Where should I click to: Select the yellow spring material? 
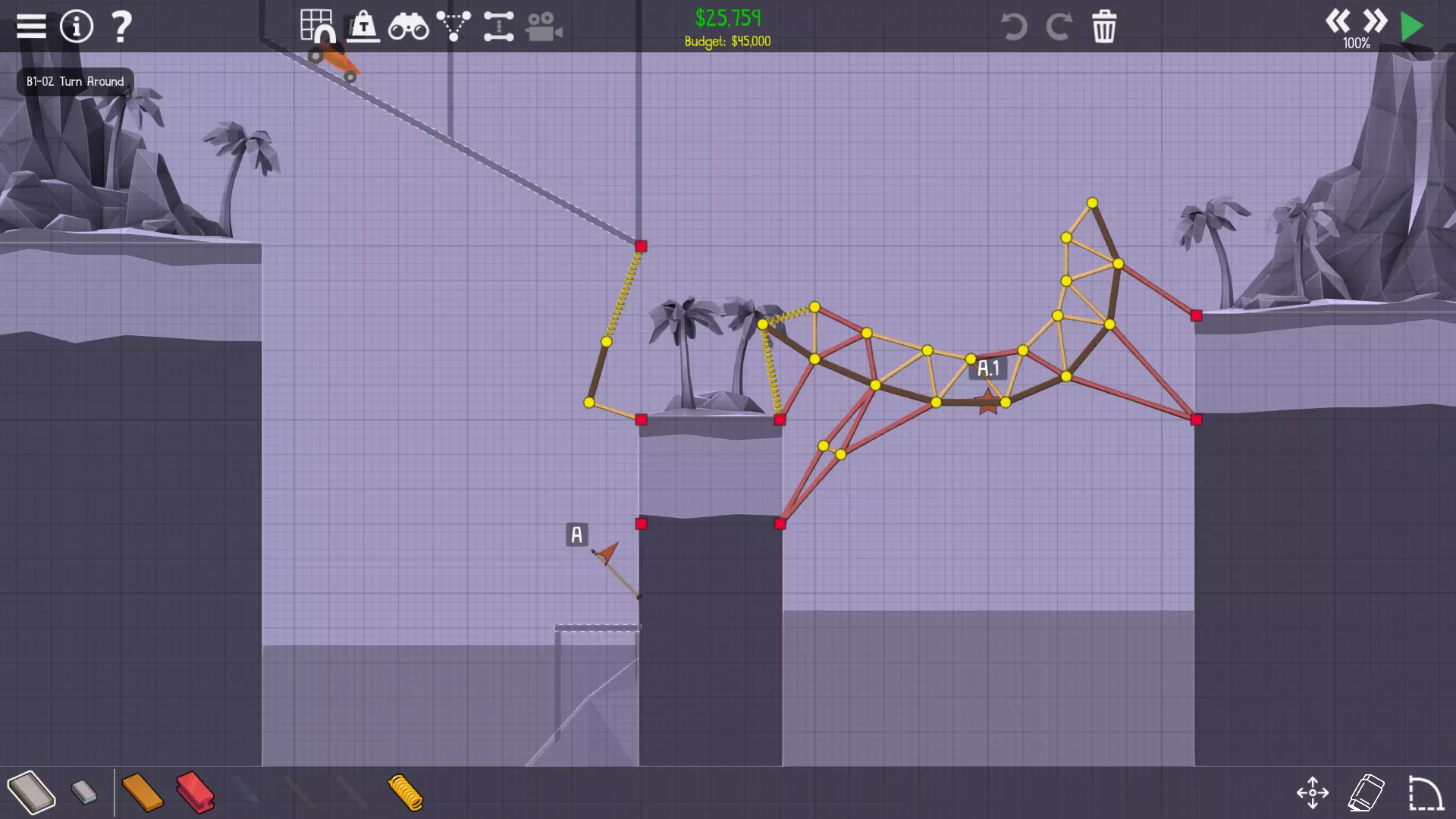click(x=405, y=792)
